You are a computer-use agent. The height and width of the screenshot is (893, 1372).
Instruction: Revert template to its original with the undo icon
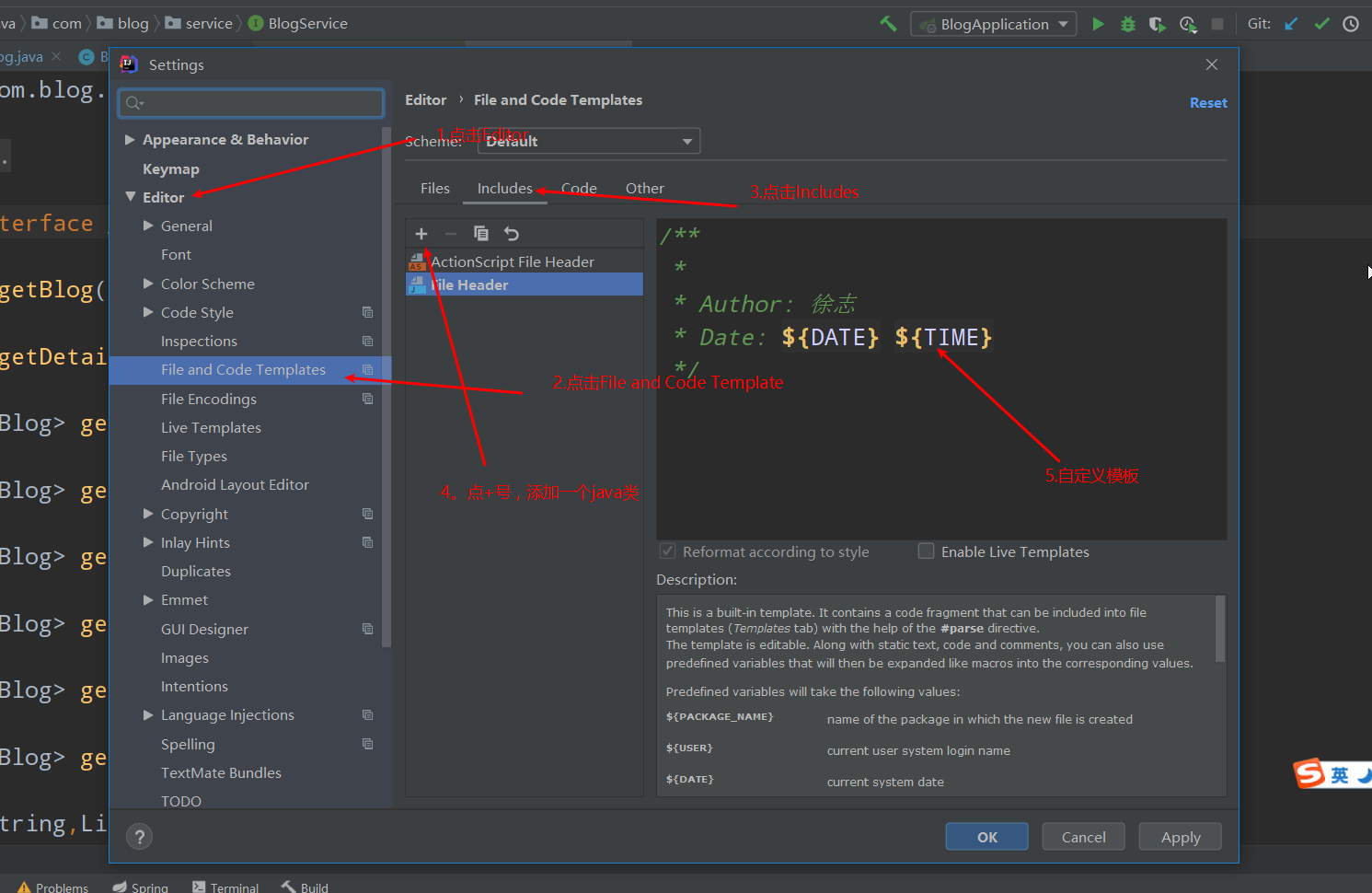click(x=512, y=234)
